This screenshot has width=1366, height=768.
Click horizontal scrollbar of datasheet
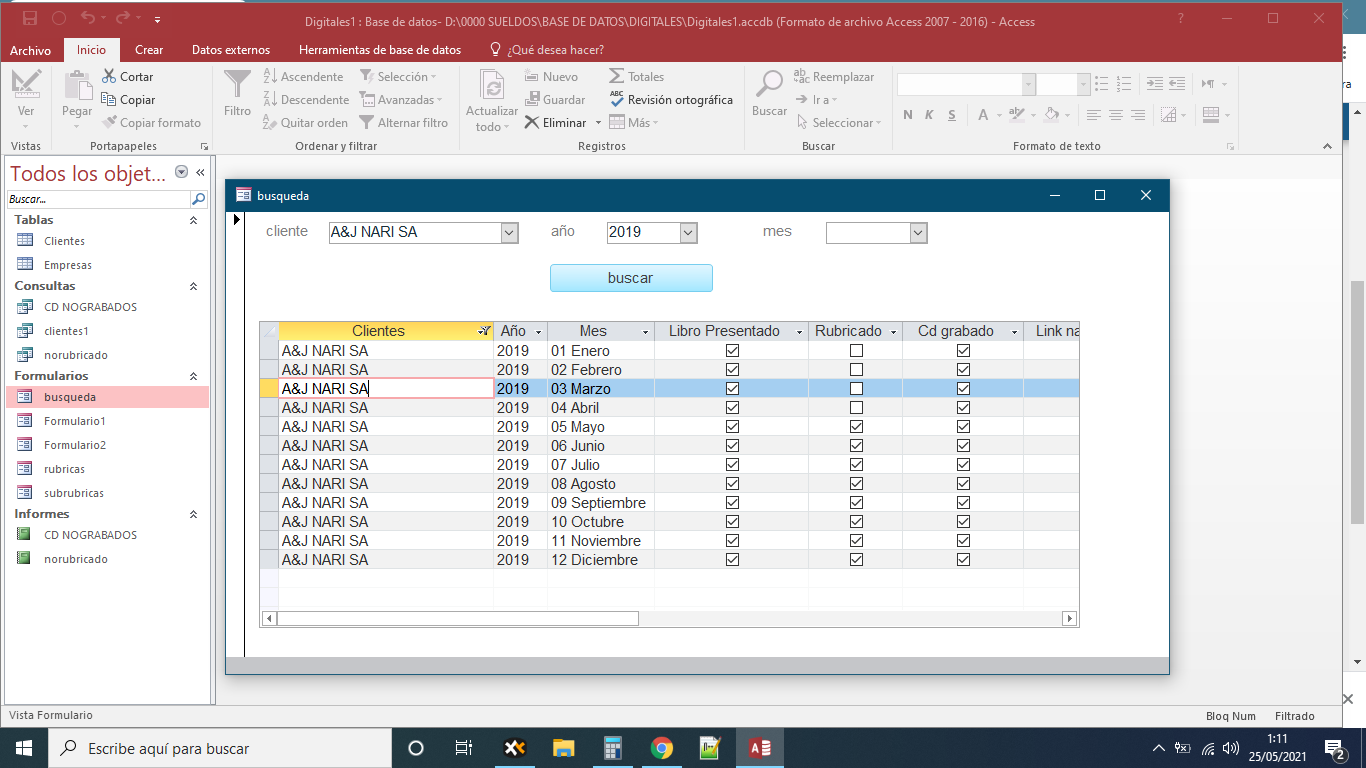(458, 619)
